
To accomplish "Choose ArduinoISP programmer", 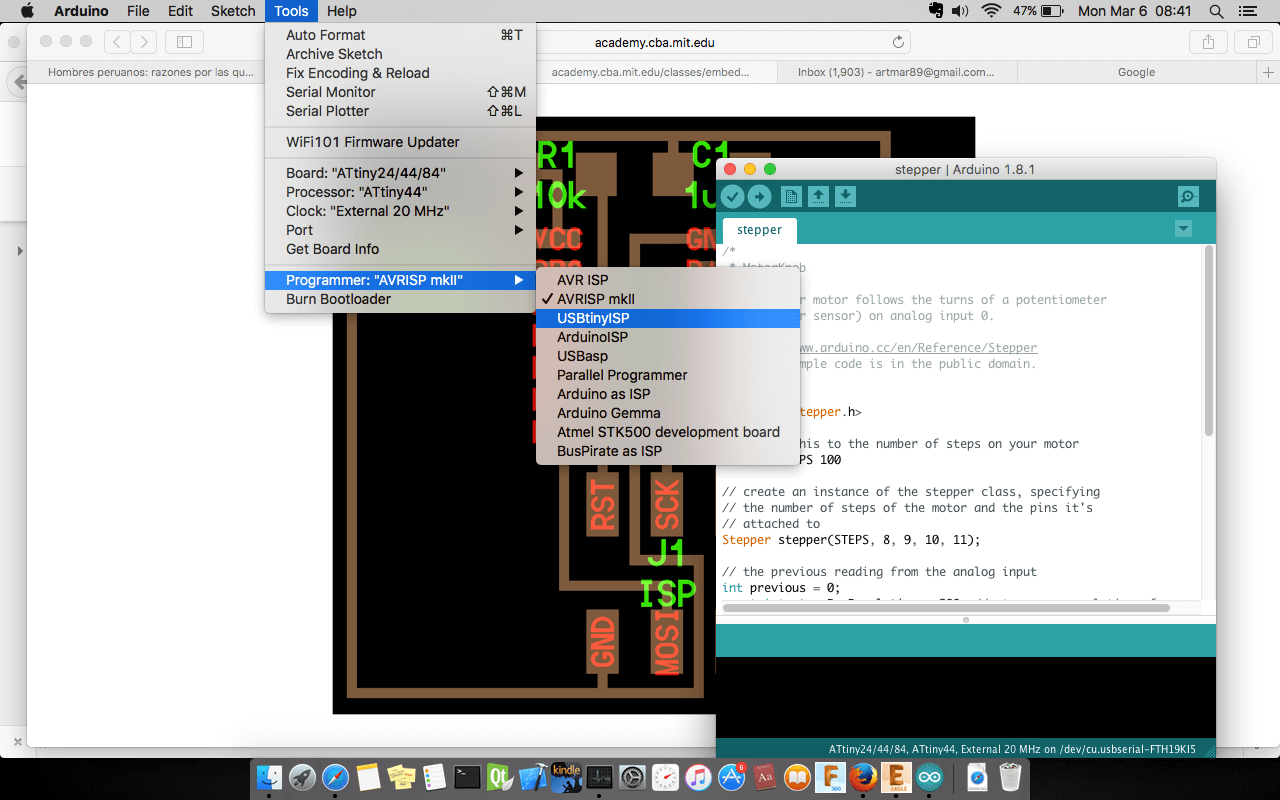I will tap(668, 337).
